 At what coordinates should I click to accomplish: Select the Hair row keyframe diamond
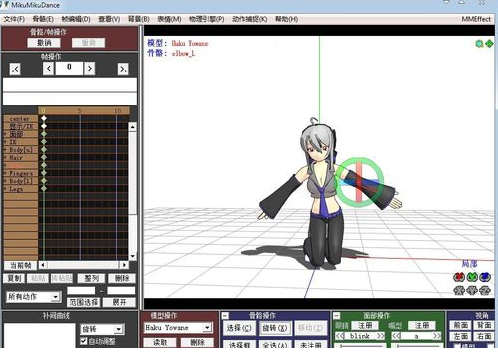coord(44,157)
